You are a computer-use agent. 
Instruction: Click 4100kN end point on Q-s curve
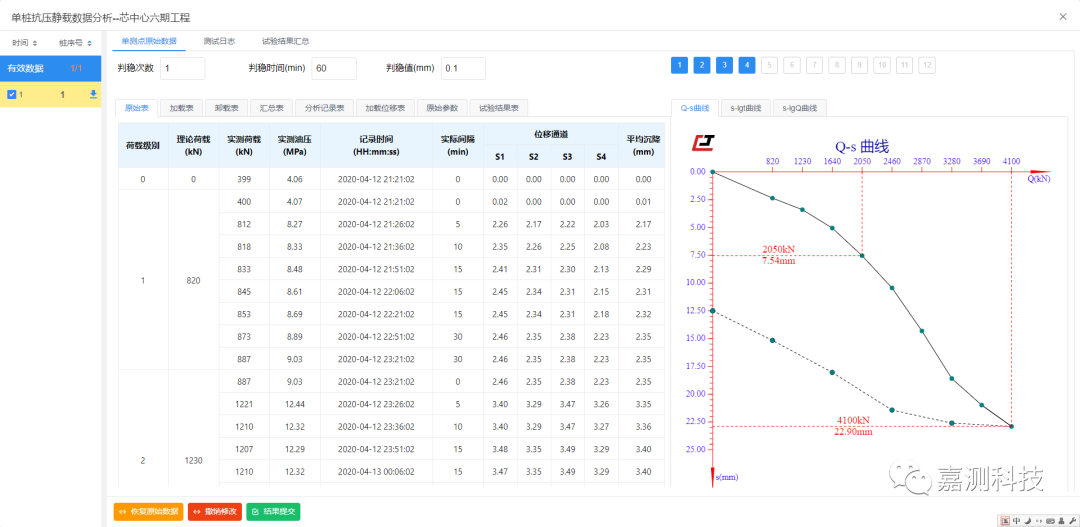[1011, 426]
